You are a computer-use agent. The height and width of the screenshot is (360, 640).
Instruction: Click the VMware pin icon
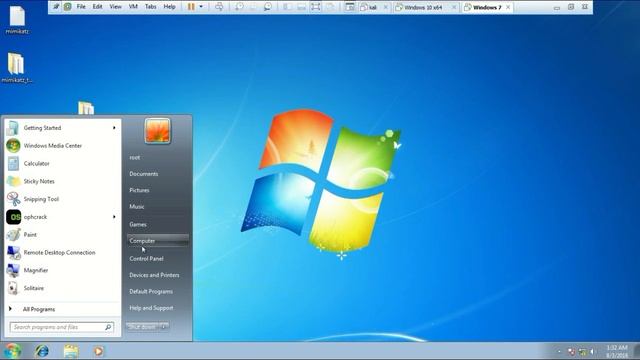[x=56, y=7]
